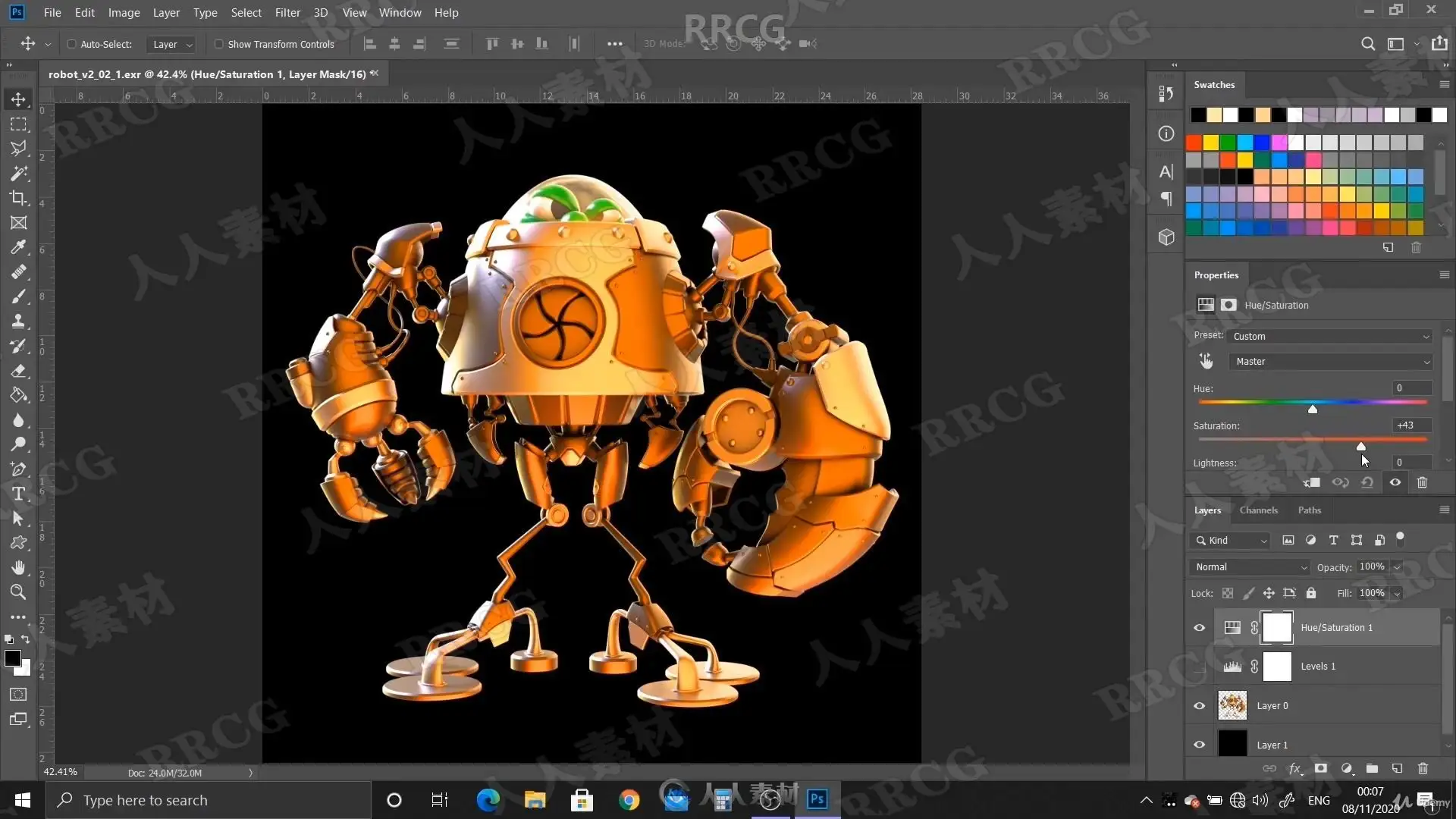Open the Filter menu
The height and width of the screenshot is (819, 1456).
287,12
